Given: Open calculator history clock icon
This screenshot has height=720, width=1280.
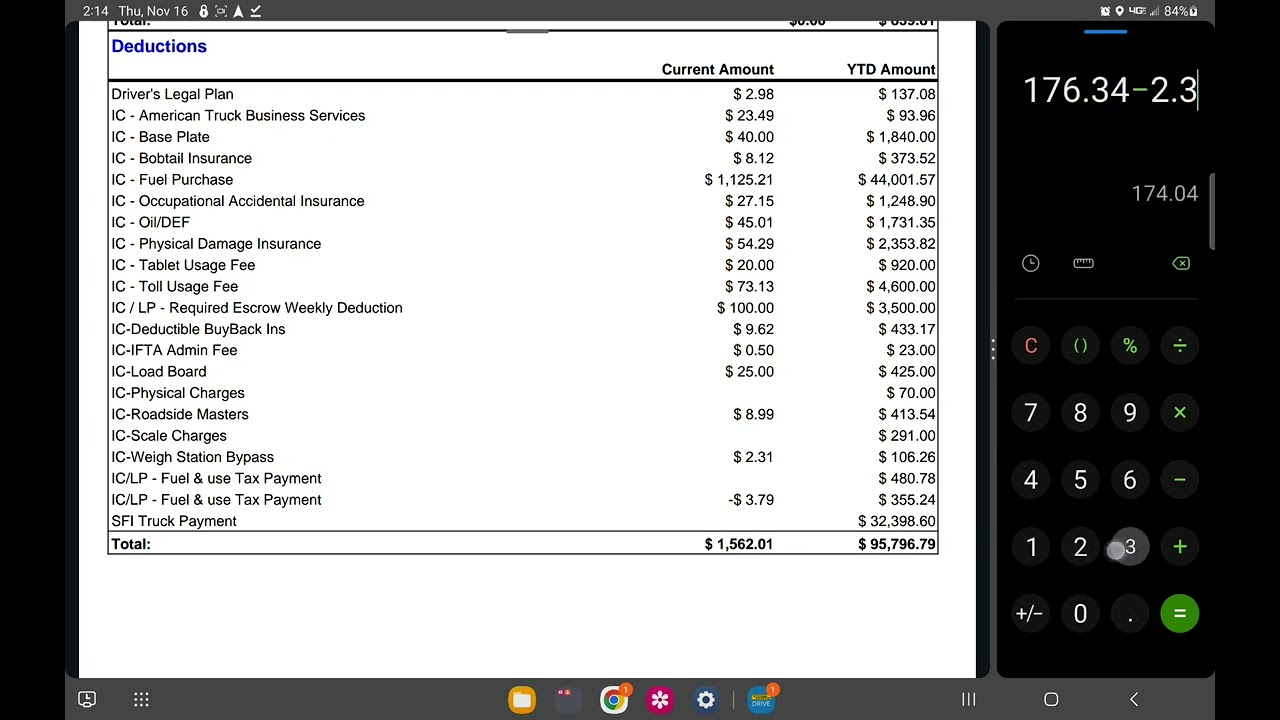Looking at the screenshot, I should coord(1031,263).
